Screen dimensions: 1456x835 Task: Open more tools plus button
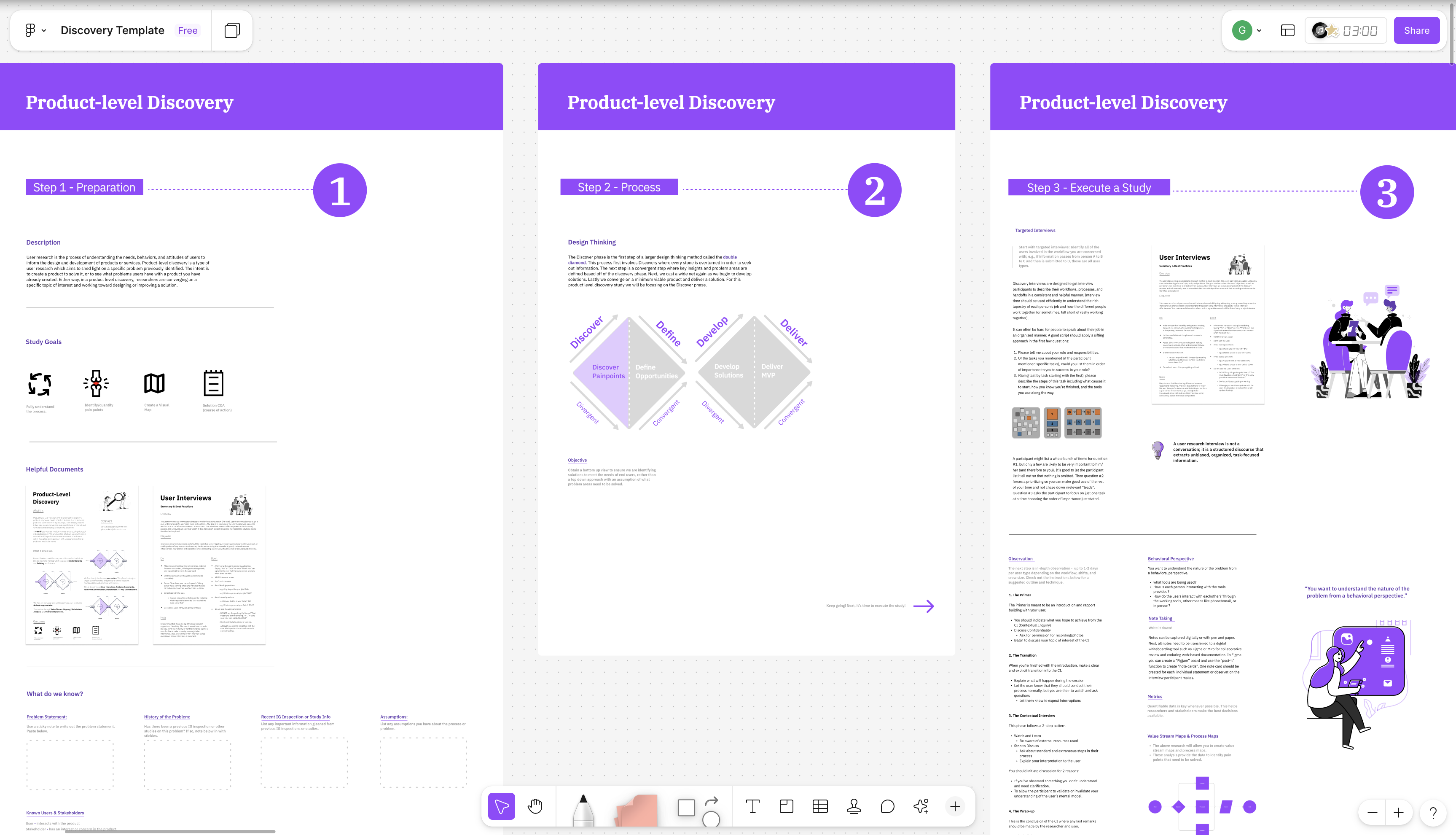pos(955,806)
